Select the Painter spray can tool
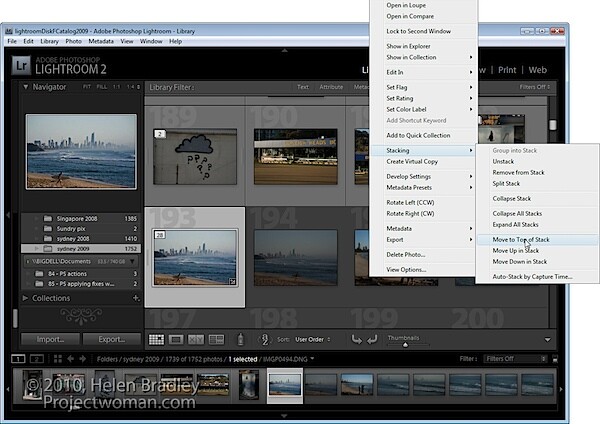Image resolution: width=600 pixels, height=424 pixels. point(240,339)
